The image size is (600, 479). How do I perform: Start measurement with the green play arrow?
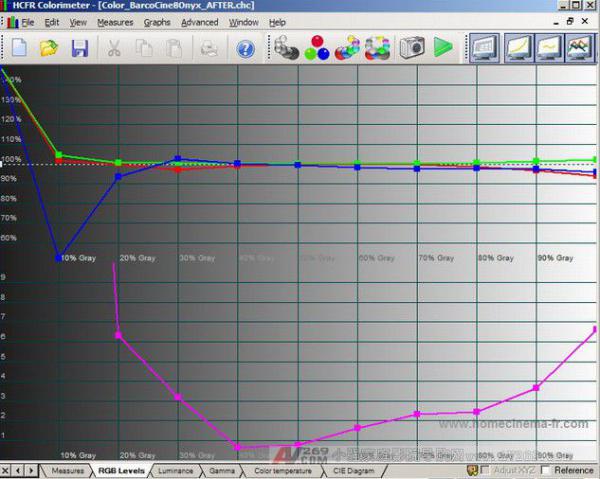point(443,47)
